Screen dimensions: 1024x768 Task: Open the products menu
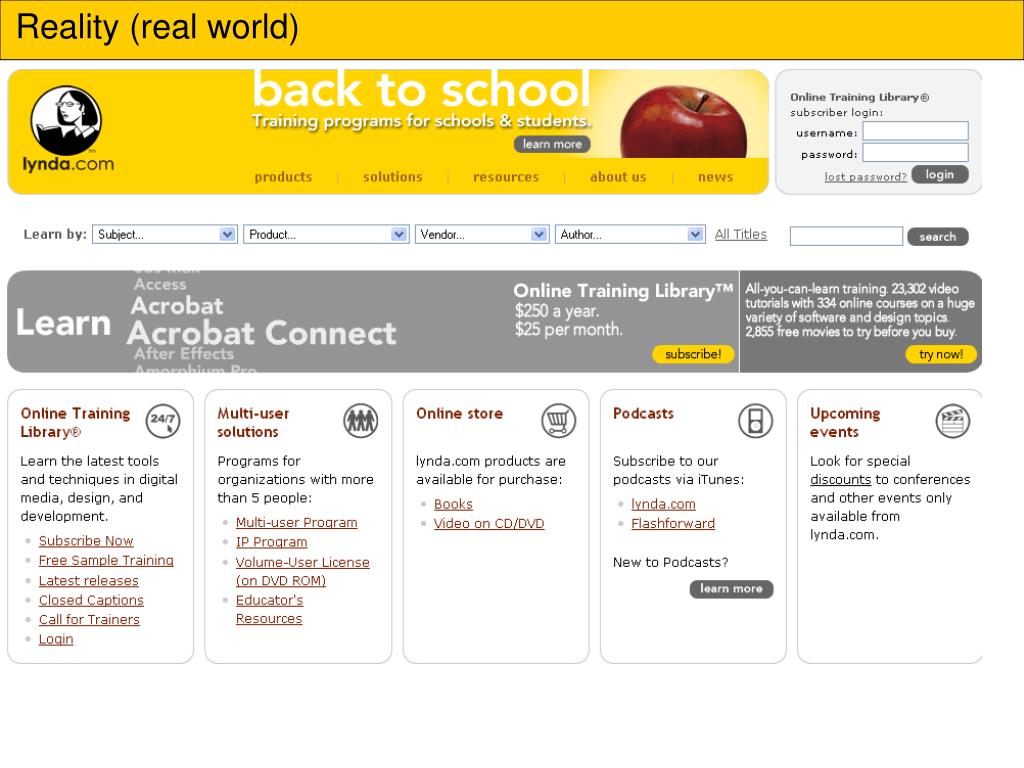pos(283,177)
